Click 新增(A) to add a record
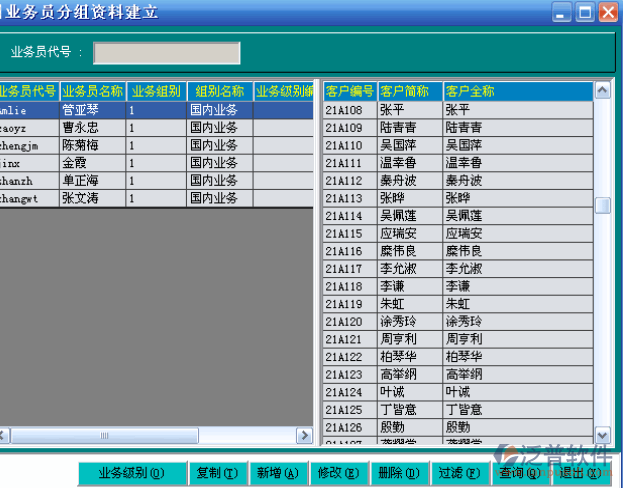The height and width of the screenshot is (488, 623). tap(277, 473)
